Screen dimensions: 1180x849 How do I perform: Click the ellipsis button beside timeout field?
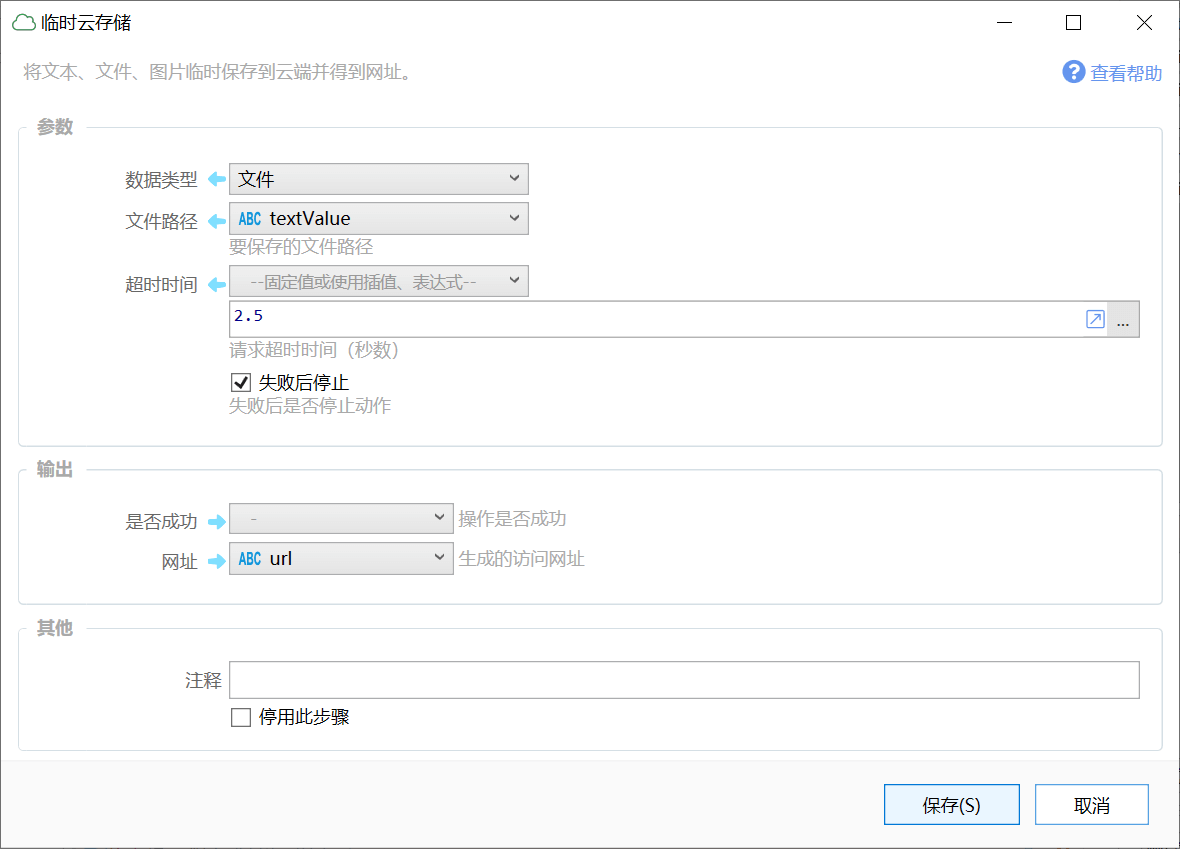click(1123, 320)
